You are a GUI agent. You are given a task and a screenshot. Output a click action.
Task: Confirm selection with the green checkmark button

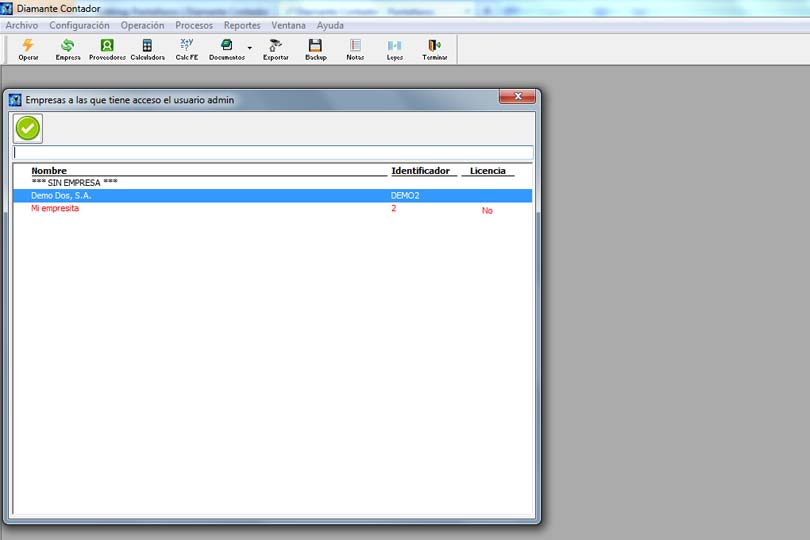pyautogui.click(x=28, y=128)
